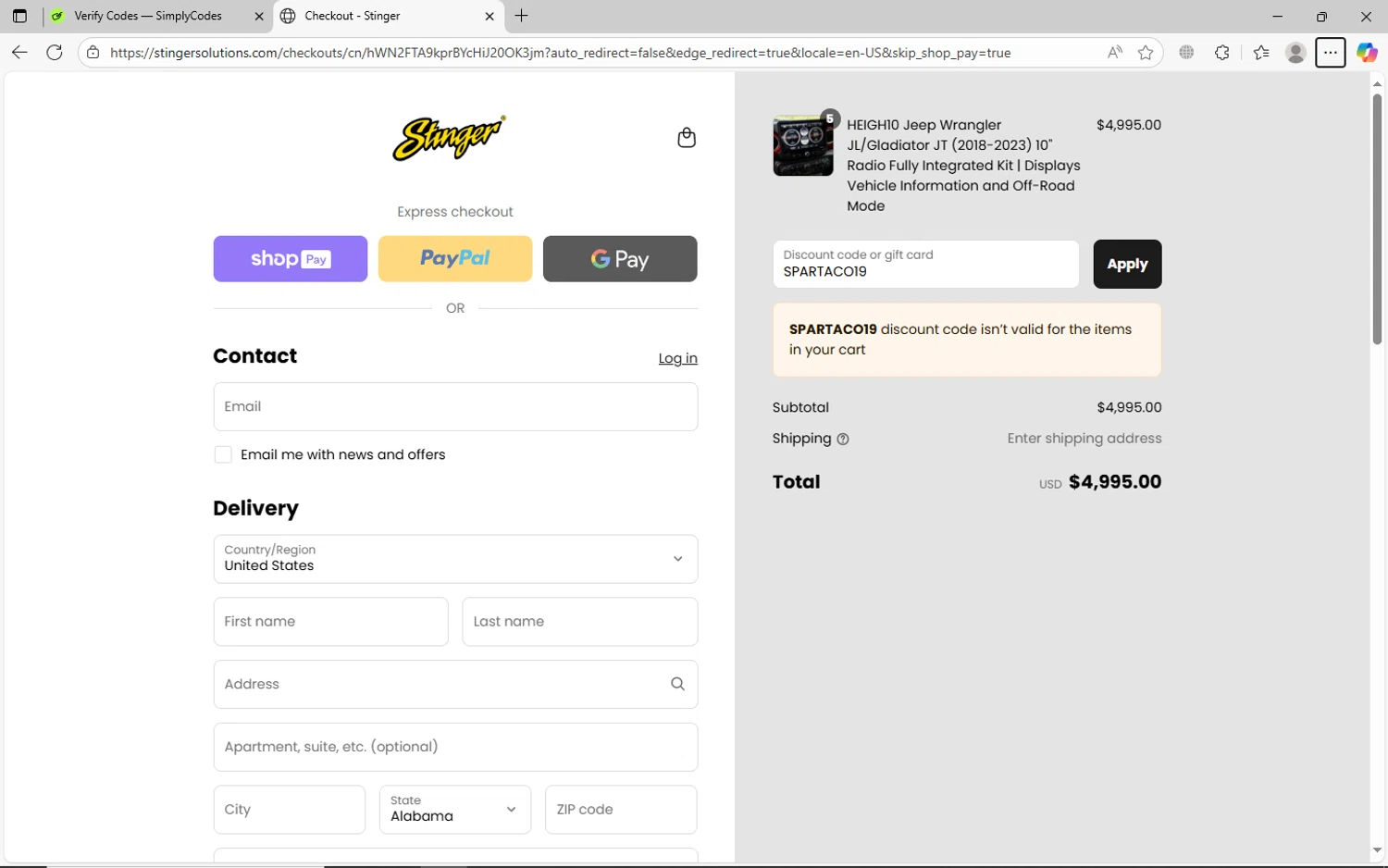The width and height of the screenshot is (1388, 868).
Task: Select the Total amount $4,995.00
Action: (1115, 482)
